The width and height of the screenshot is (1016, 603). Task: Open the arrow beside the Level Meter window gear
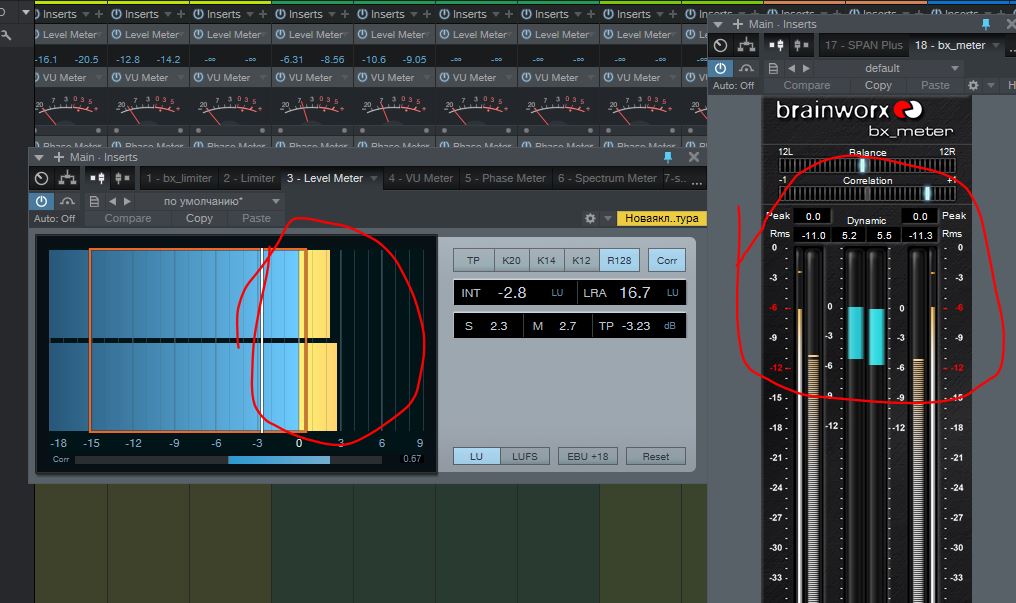click(607, 218)
